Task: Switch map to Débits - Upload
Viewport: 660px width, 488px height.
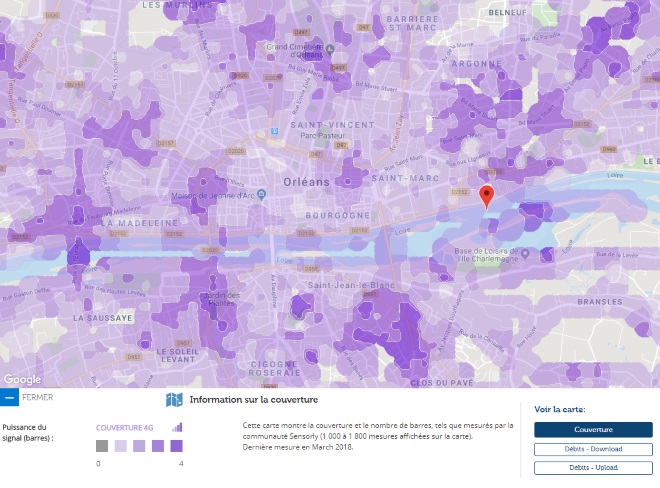Action: click(592, 467)
